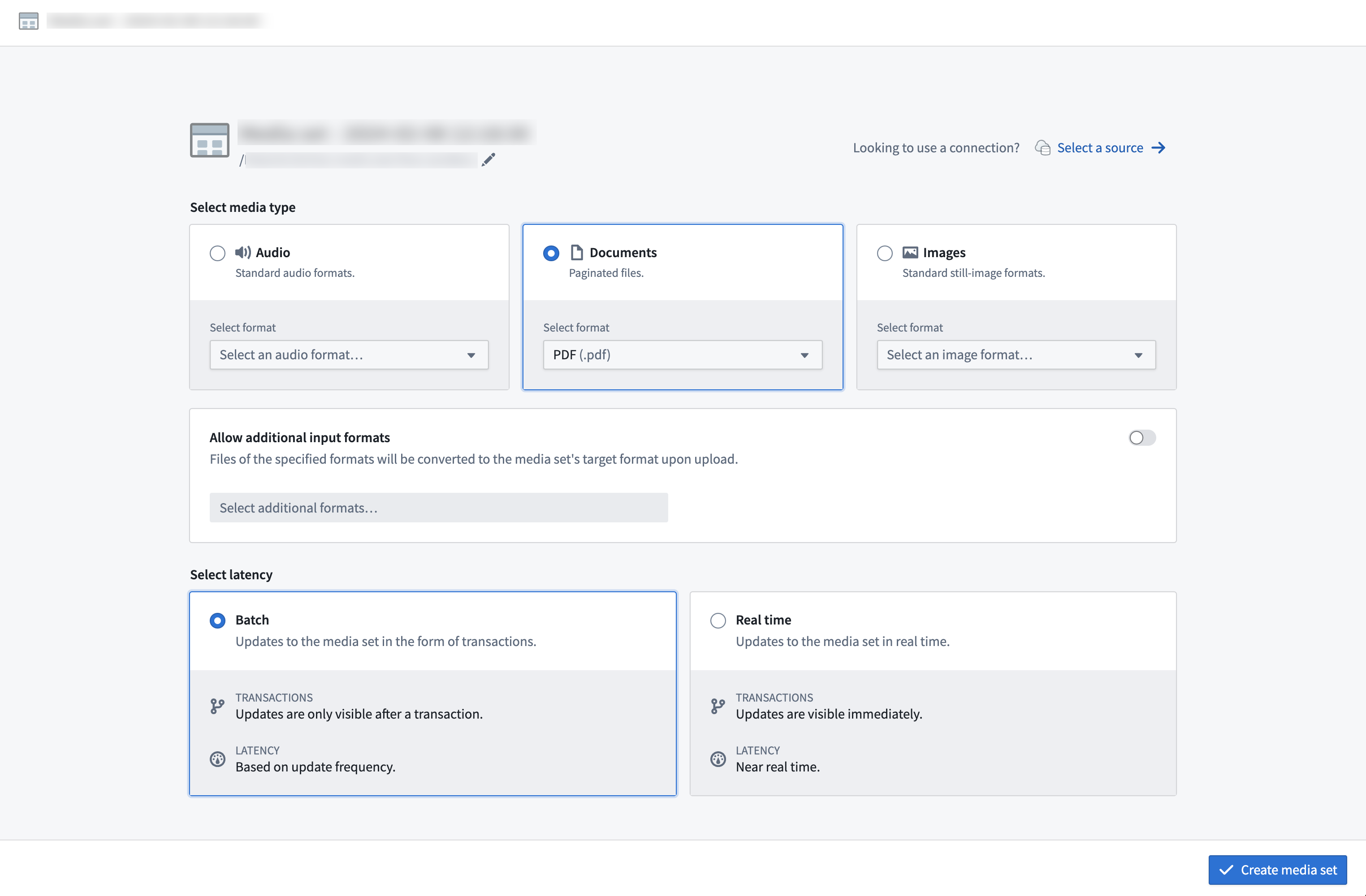This screenshot has height=896, width=1366.
Task: Click the latency icon under Real time option
Action: point(718,758)
